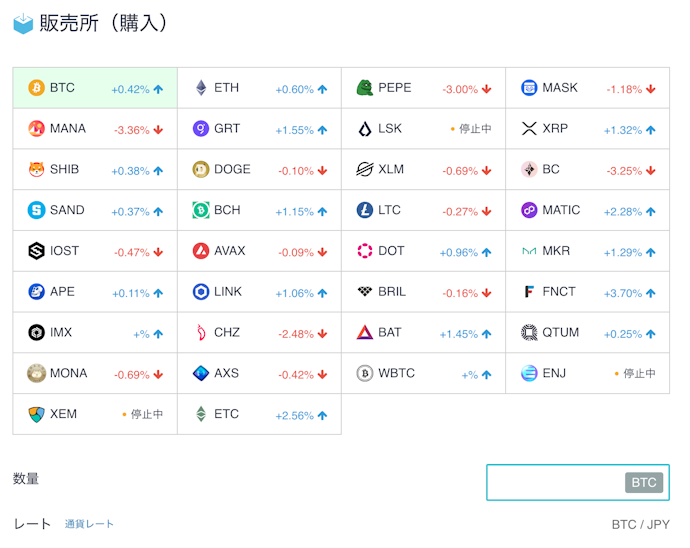Click the FNCT F icon
Image resolution: width=690 pixels, height=548 pixels.
click(x=529, y=292)
